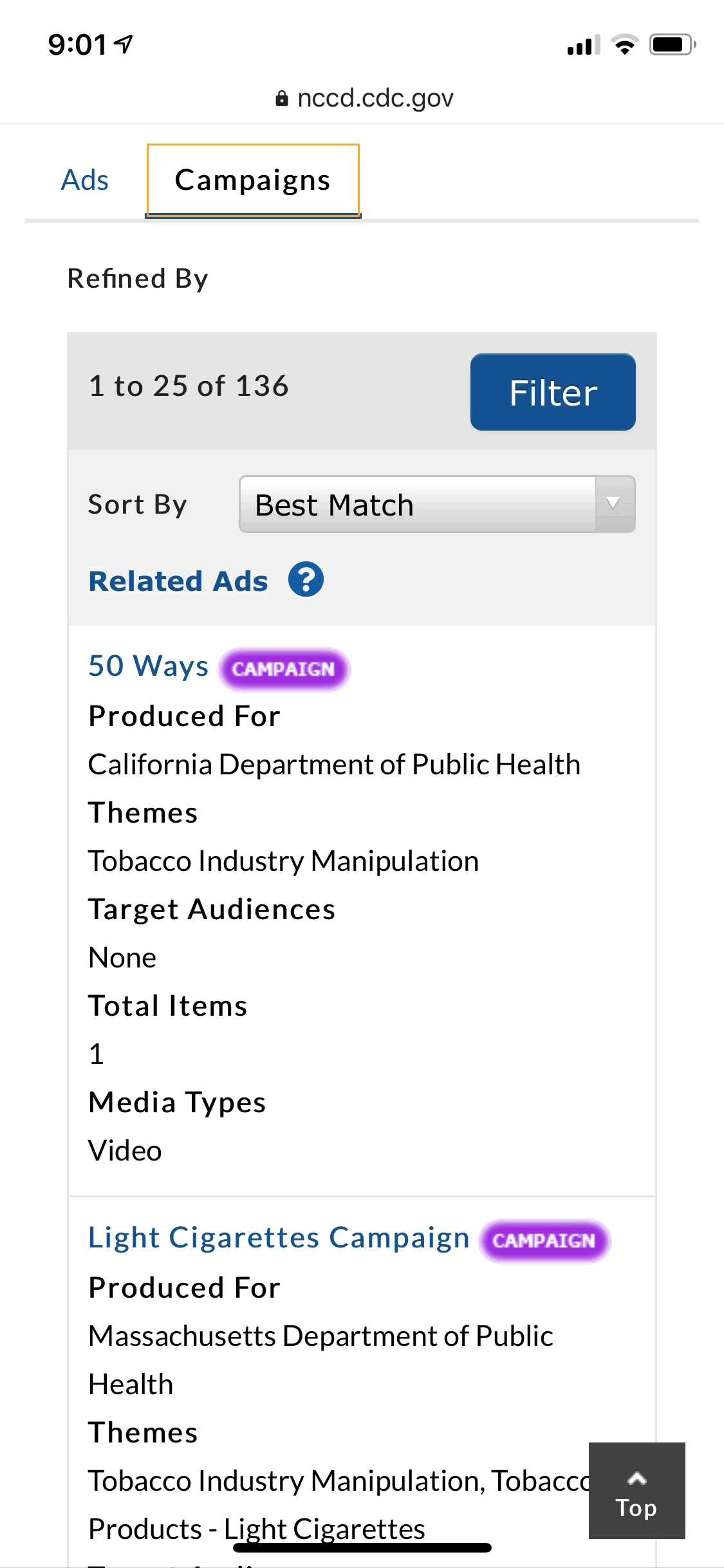The height and width of the screenshot is (1568, 724).
Task: Open the Light Cigarettes Campaign link
Action: point(279,1237)
